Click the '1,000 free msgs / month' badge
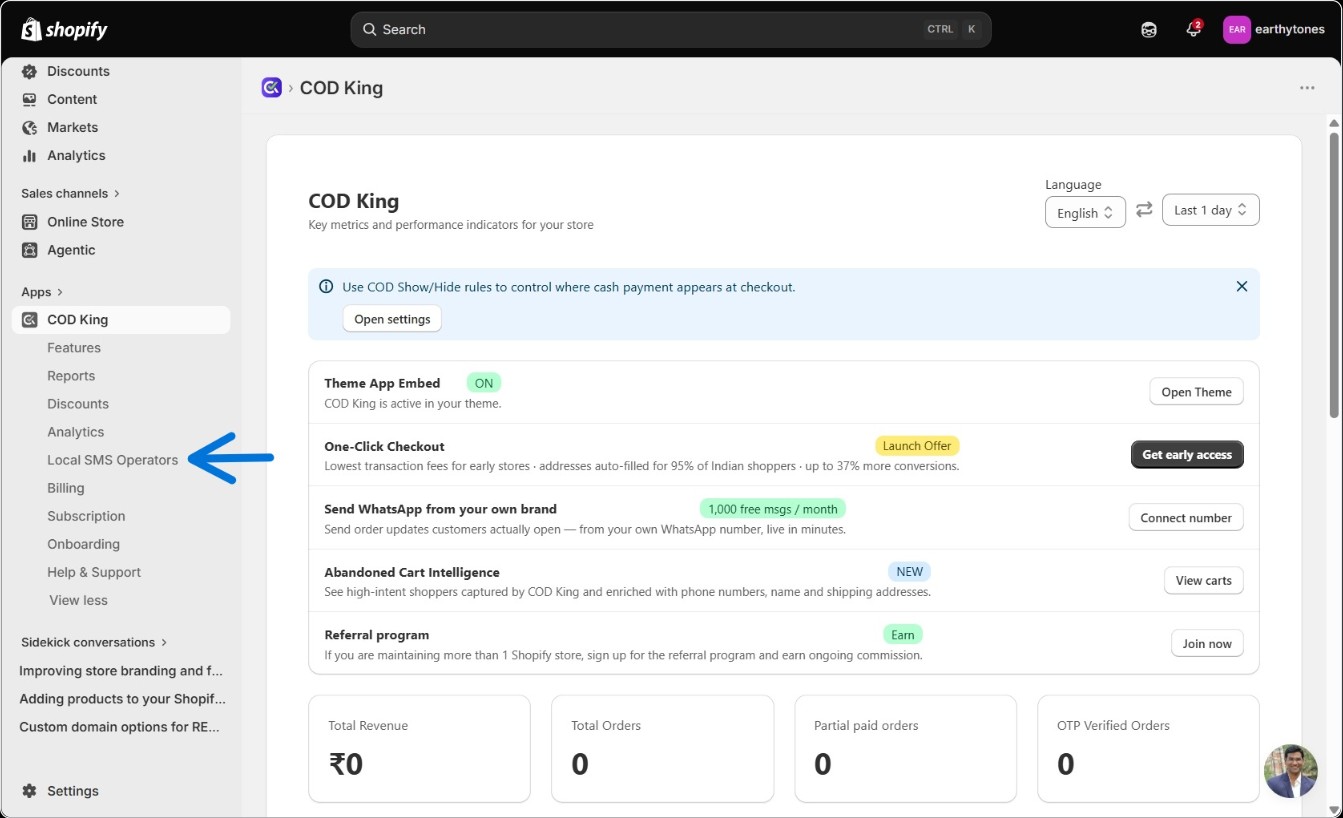 tap(773, 509)
